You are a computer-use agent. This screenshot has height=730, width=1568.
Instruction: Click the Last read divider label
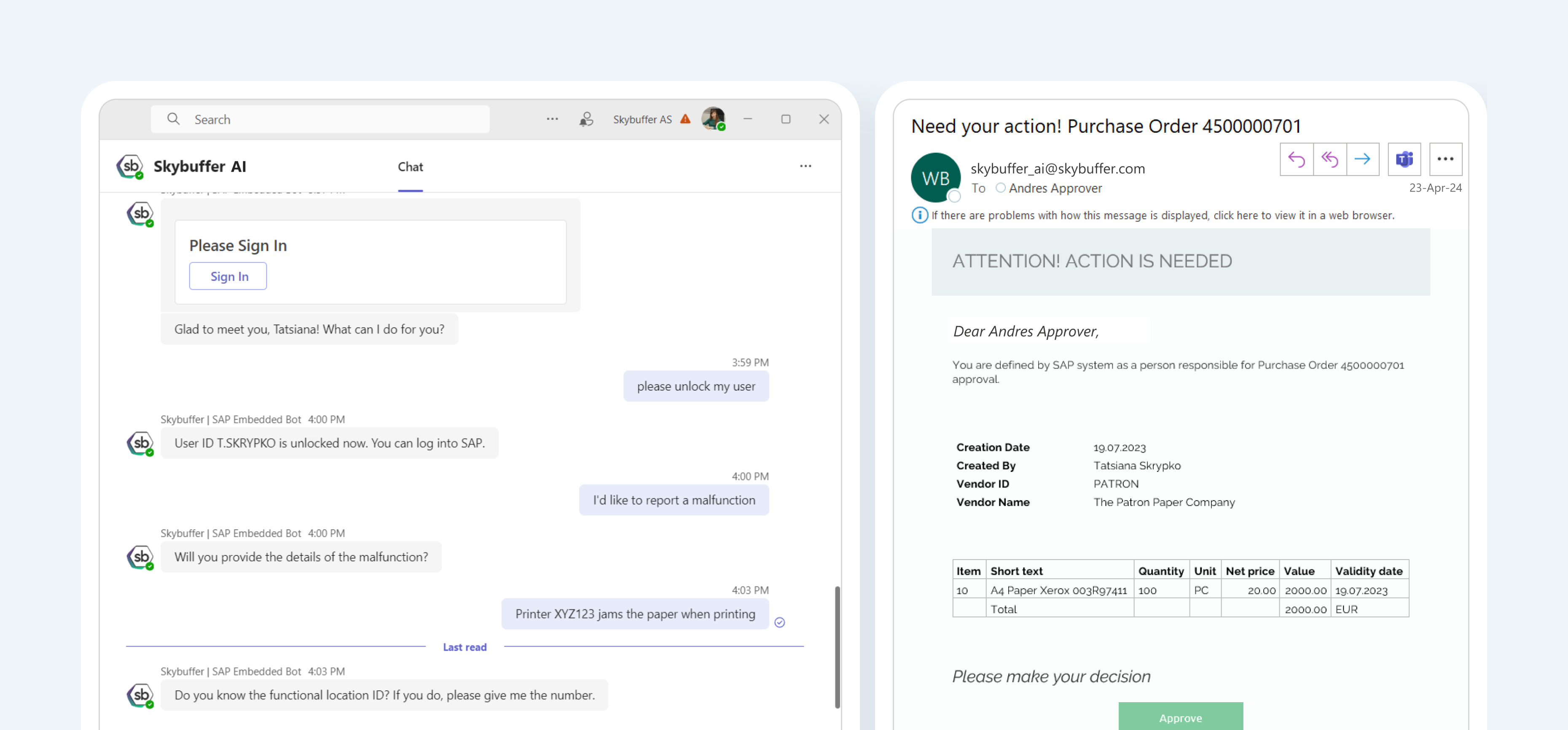click(464, 647)
